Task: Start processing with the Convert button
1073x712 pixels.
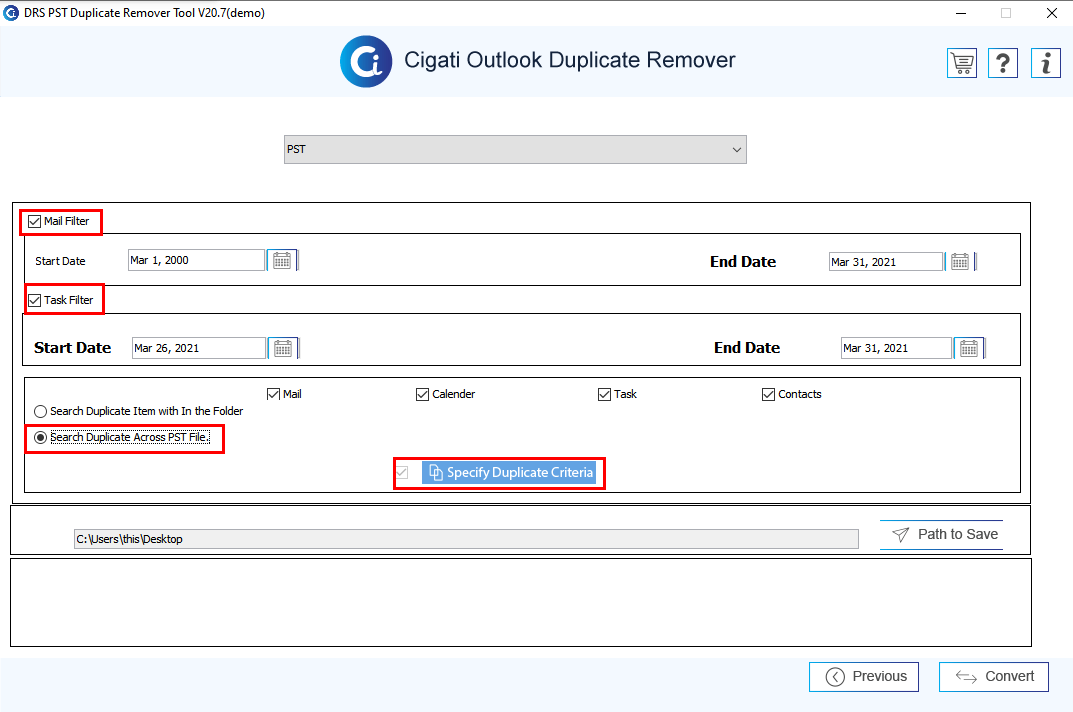Action: click(994, 677)
